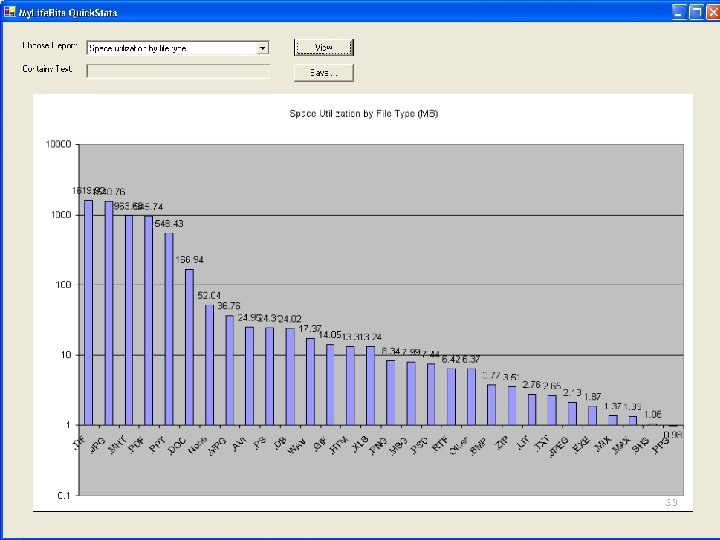
Task: Click the '2.76' value label
Action: coord(531,384)
